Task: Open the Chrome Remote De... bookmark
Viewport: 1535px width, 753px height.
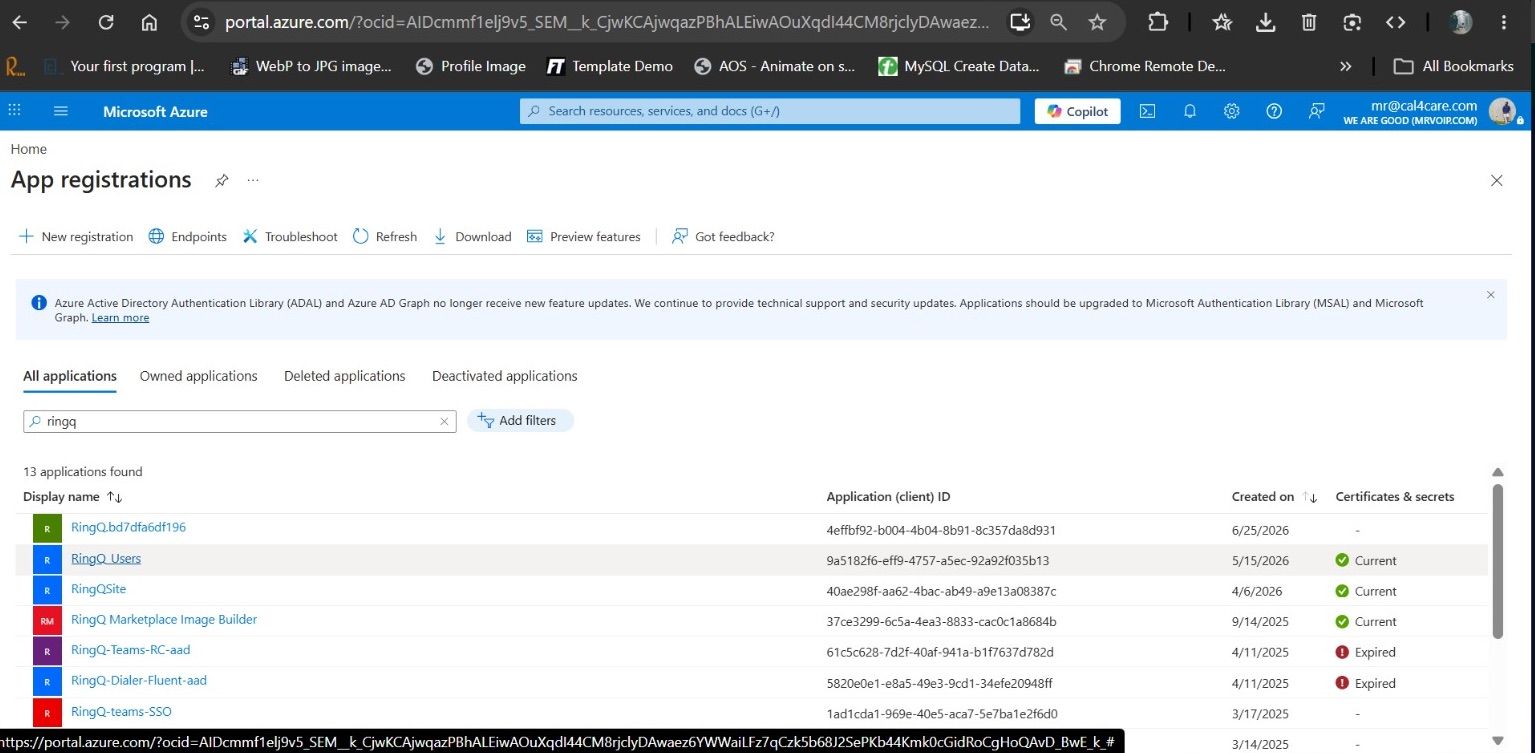Action: (1145, 66)
